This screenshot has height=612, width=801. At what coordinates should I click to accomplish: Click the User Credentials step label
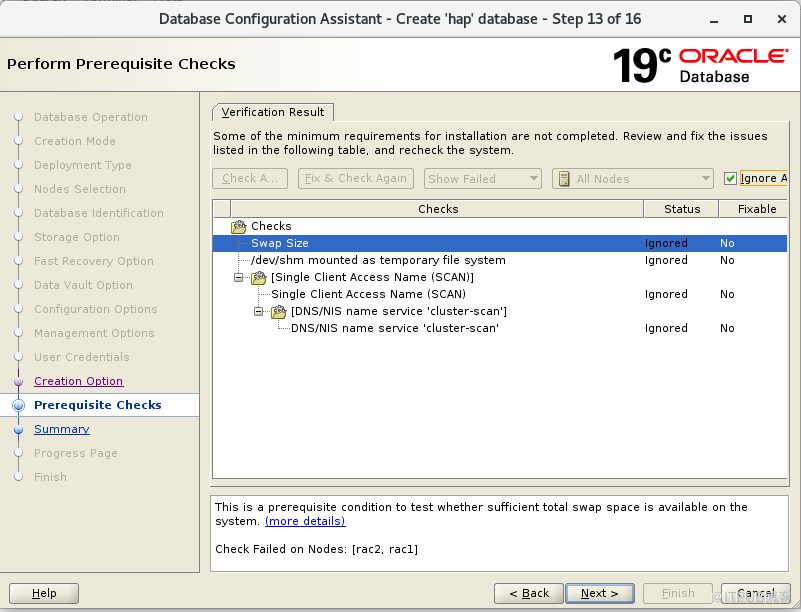coord(82,357)
